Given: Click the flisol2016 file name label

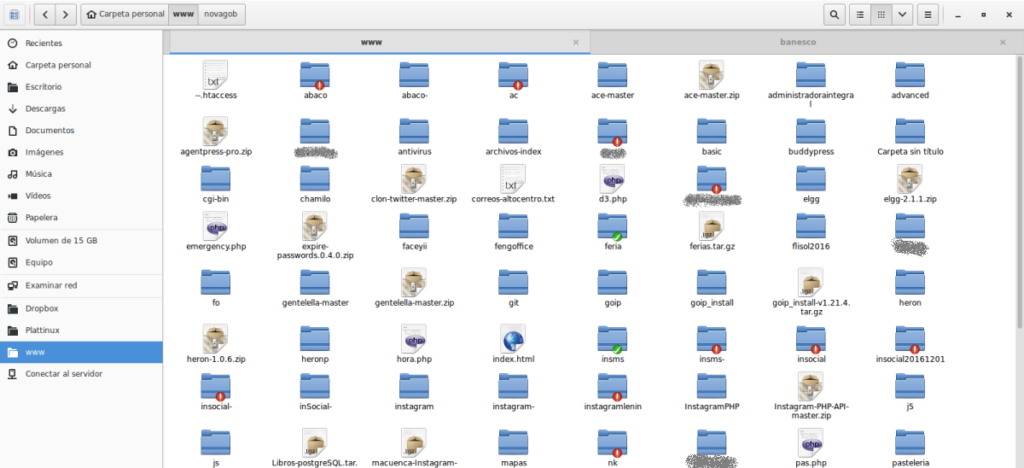Looking at the screenshot, I should [810, 247].
